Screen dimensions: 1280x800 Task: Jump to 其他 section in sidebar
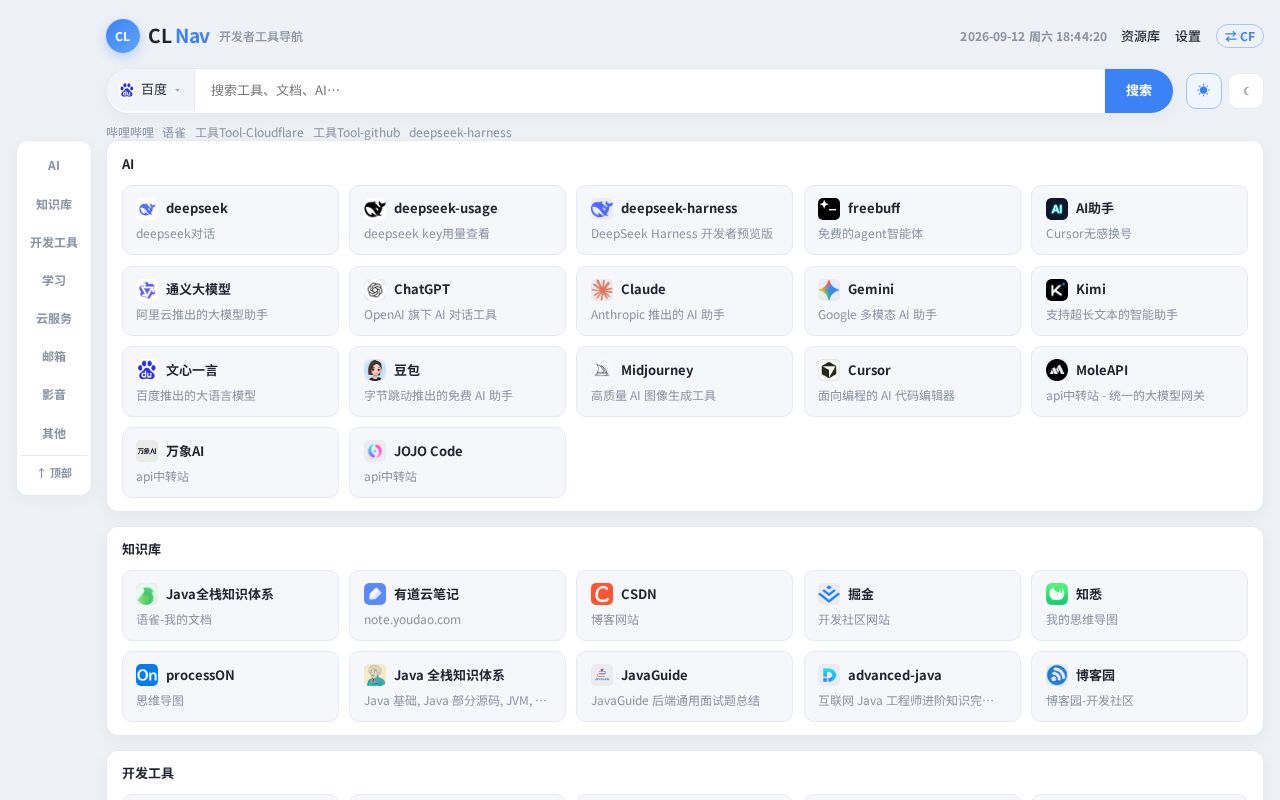pyautogui.click(x=54, y=433)
